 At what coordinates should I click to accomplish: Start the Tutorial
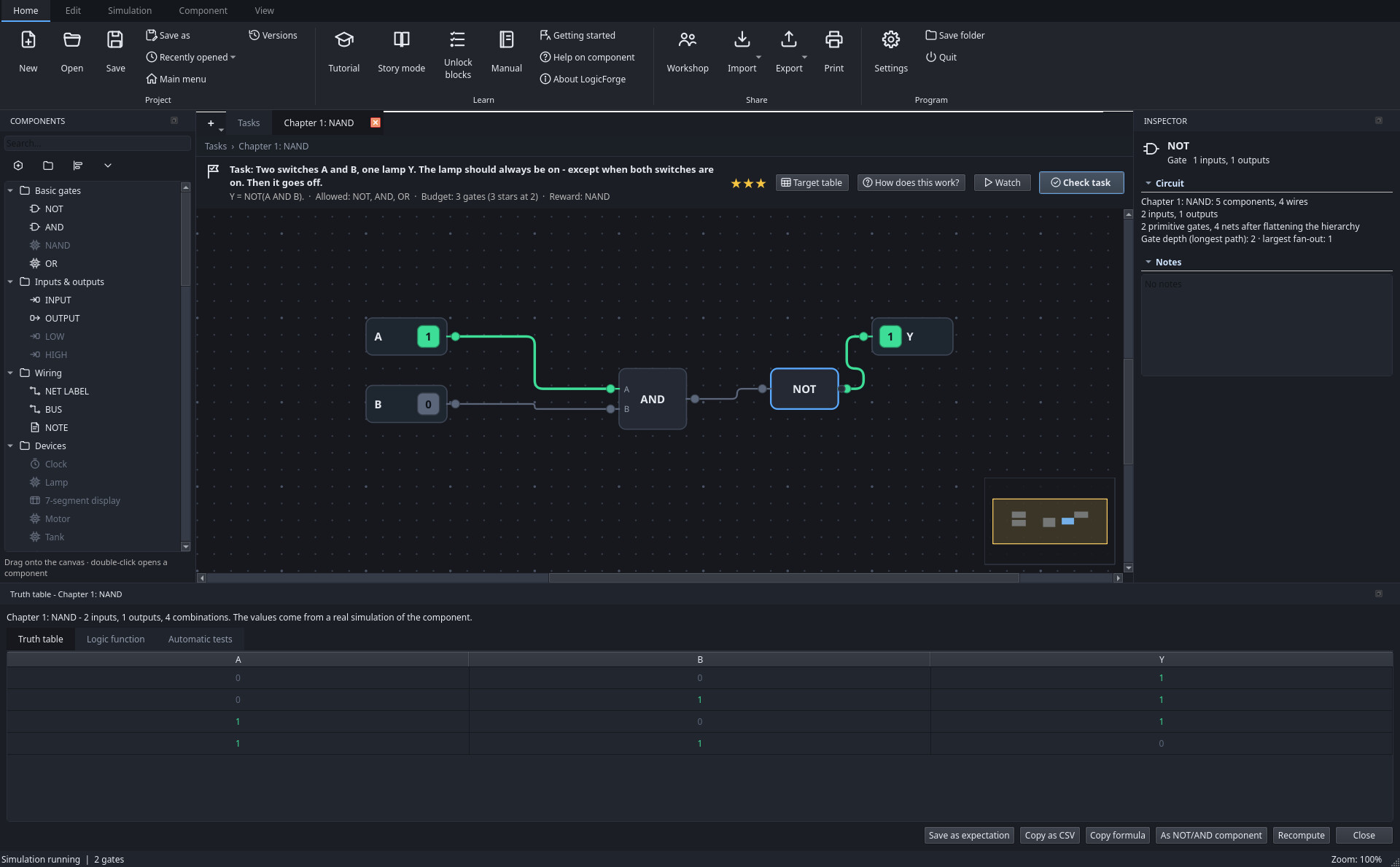click(343, 51)
